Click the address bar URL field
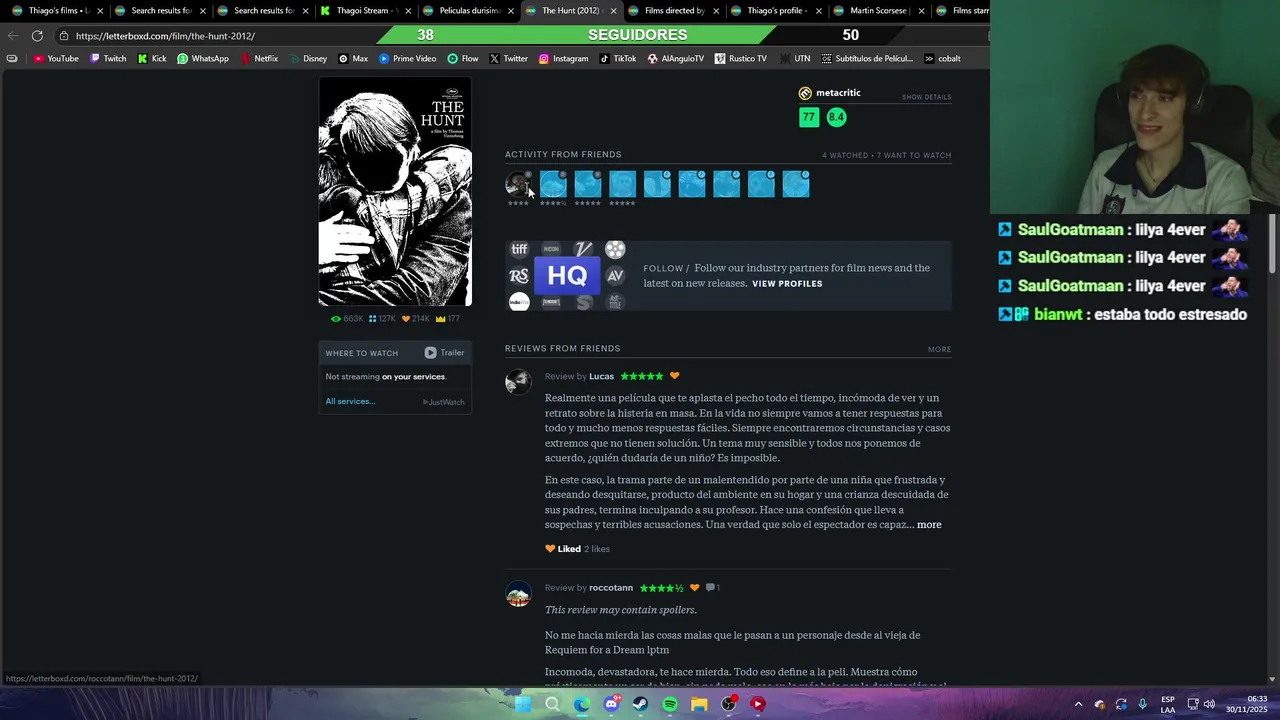The width and height of the screenshot is (1280, 720). [220, 36]
